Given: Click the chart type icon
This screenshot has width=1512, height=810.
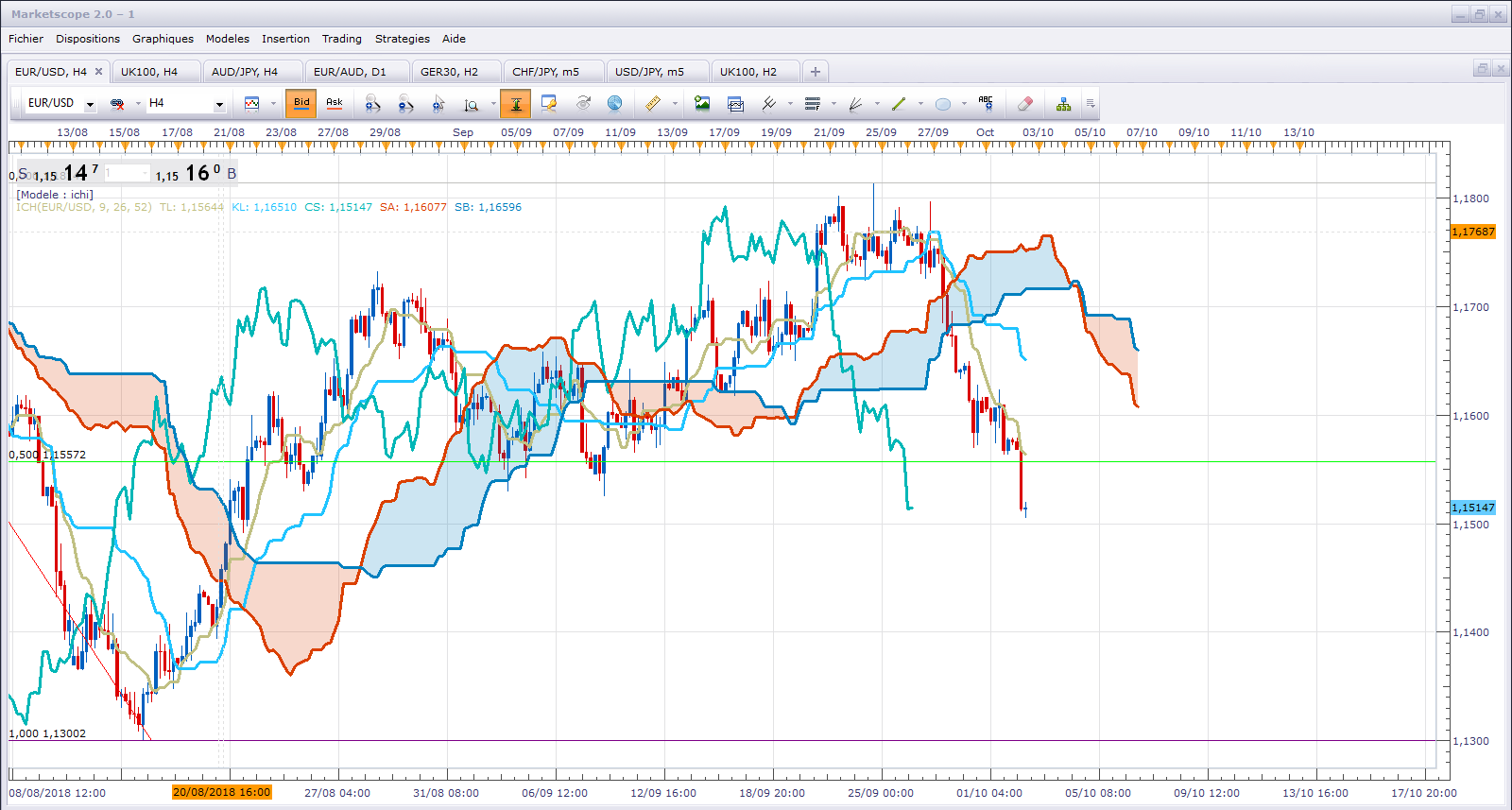Looking at the screenshot, I should pos(252,104).
